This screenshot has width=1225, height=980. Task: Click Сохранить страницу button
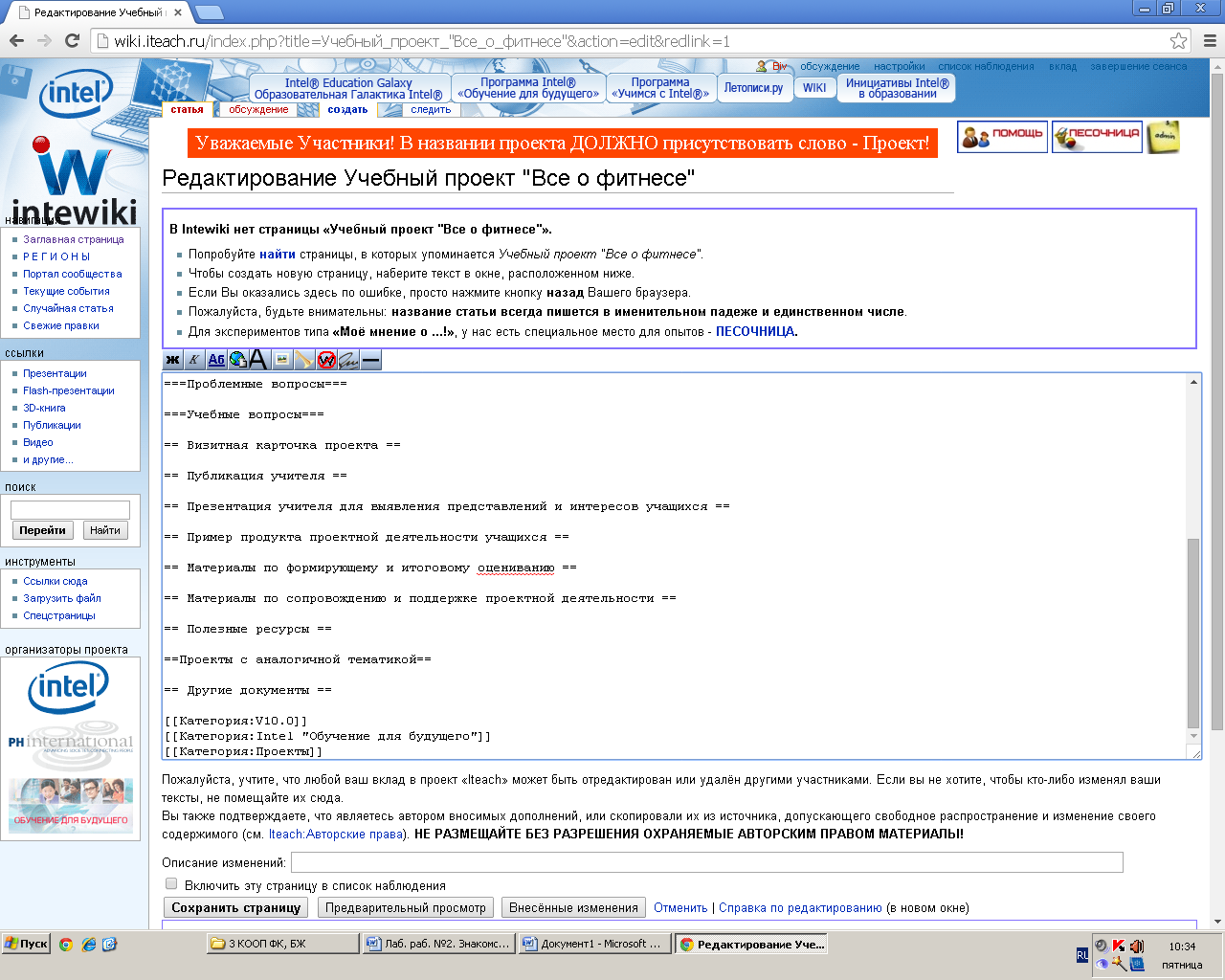pyautogui.click(x=236, y=907)
